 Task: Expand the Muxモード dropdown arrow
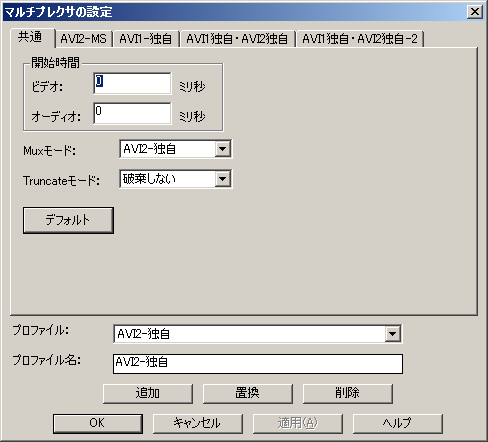(222, 149)
